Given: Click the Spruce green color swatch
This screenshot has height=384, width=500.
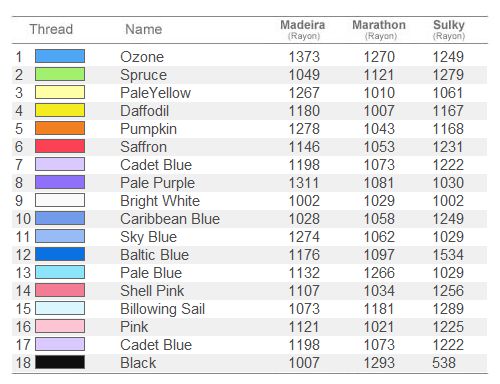Looking at the screenshot, I should pyautogui.click(x=60, y=74).
